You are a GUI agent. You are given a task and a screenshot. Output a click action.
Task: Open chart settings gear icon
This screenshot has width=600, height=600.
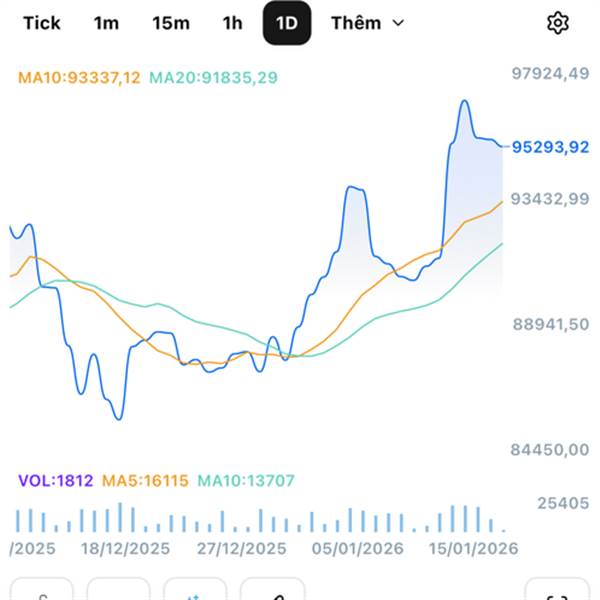pyautogui.click(x=558, y=23)
